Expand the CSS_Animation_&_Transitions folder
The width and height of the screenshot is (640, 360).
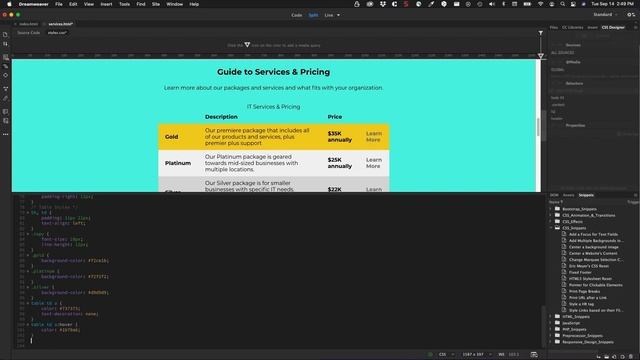point(551,215)
